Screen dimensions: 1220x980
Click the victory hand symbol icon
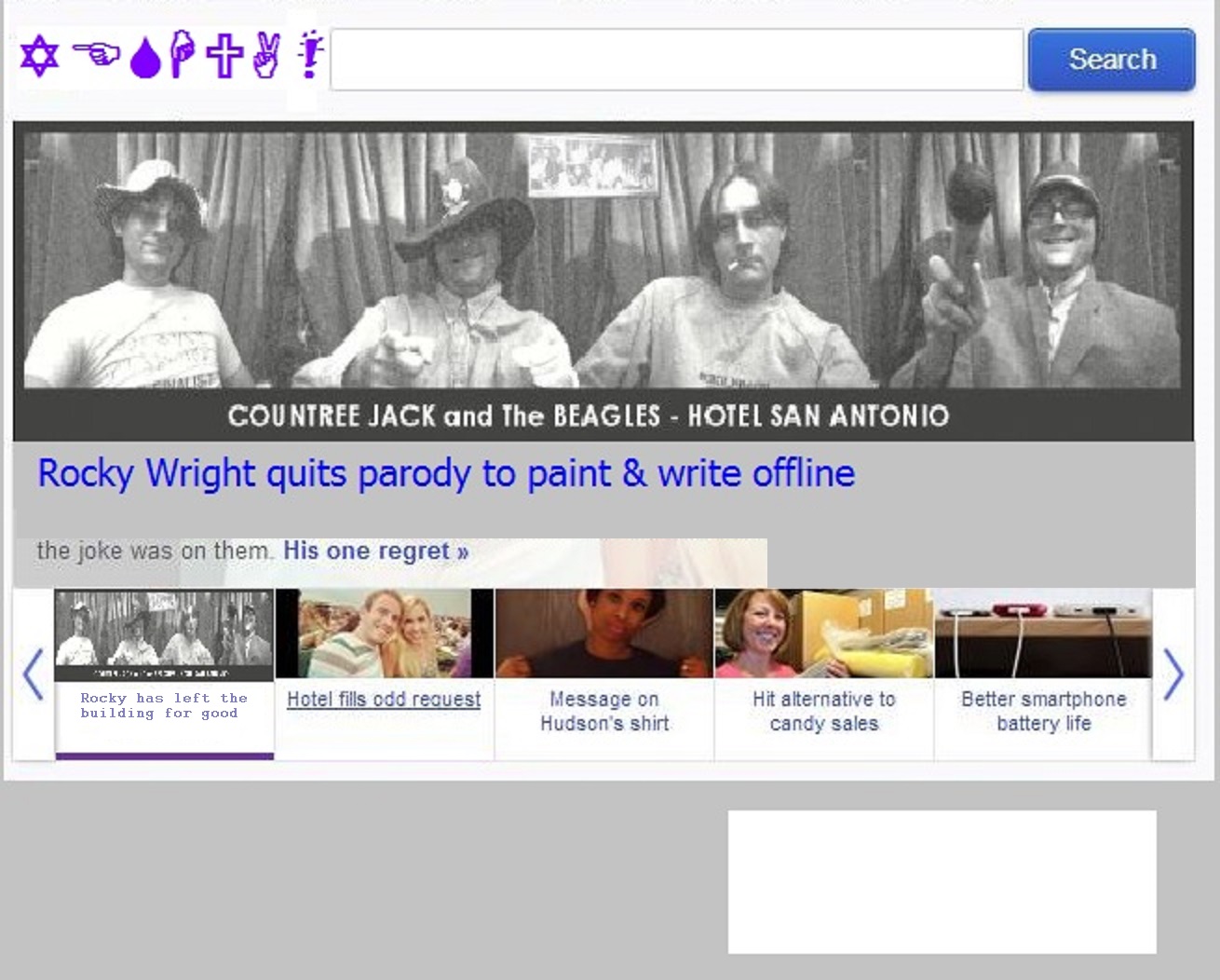(266, 55)
